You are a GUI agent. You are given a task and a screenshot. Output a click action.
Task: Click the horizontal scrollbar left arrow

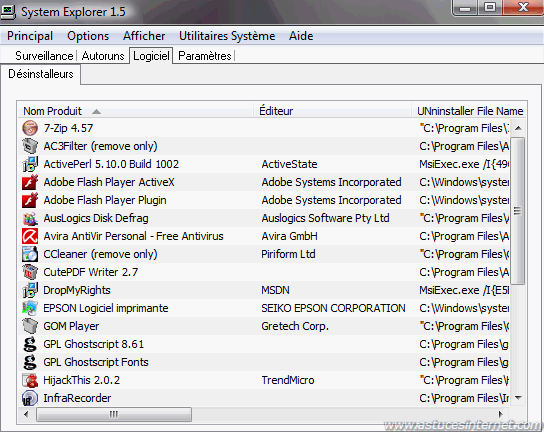coord(26,414)
